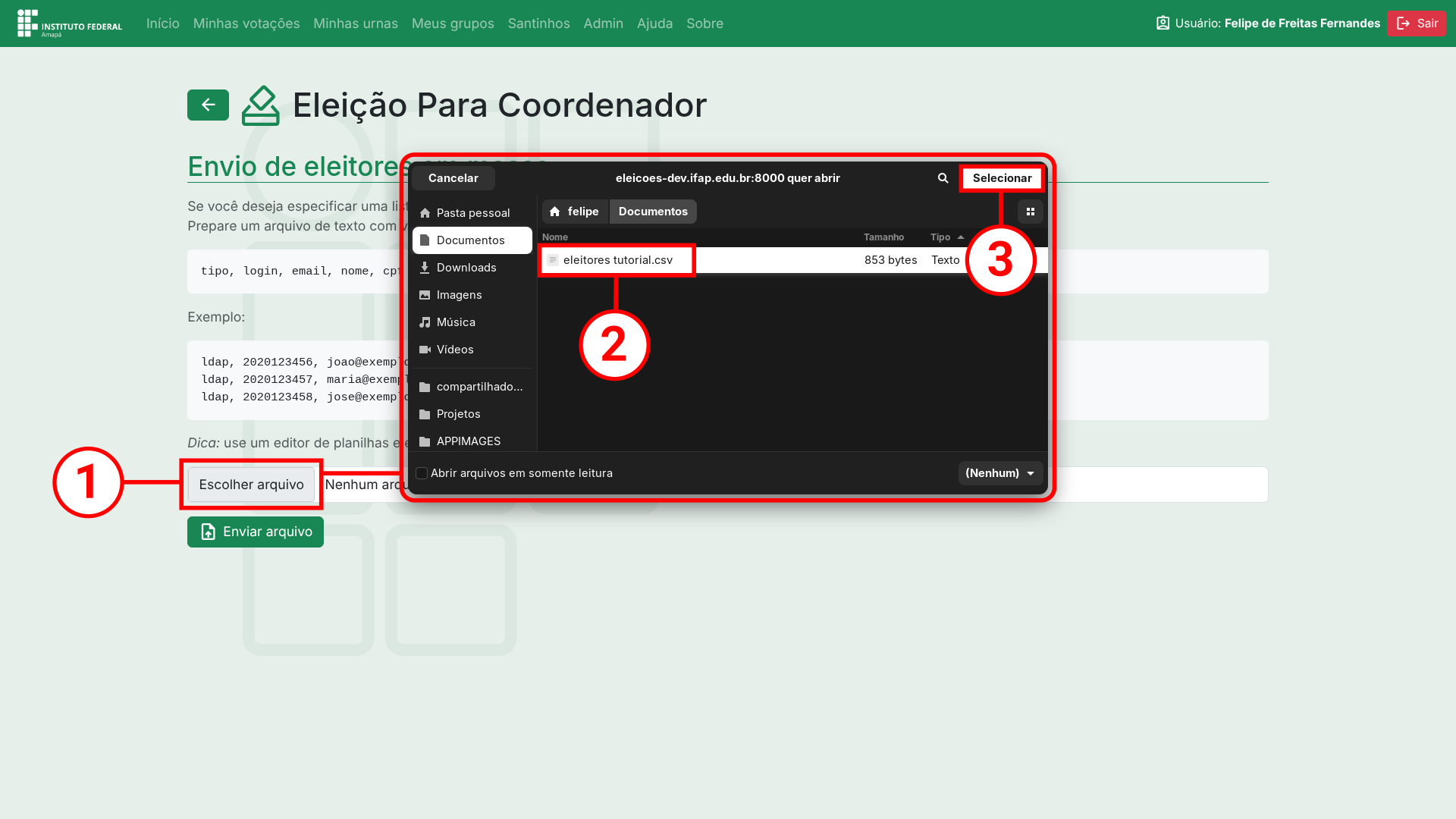Open the Projetos folder bookmark
This screenshot has width=1456, height=819.
point(458,414)
